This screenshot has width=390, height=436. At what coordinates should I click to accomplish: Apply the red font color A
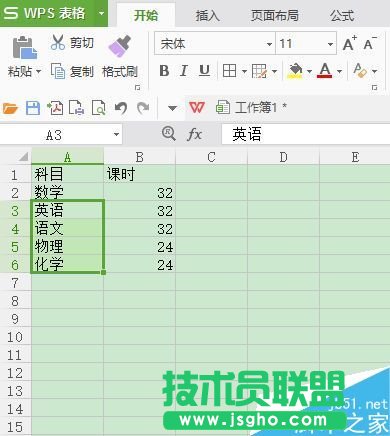[325, 71]
